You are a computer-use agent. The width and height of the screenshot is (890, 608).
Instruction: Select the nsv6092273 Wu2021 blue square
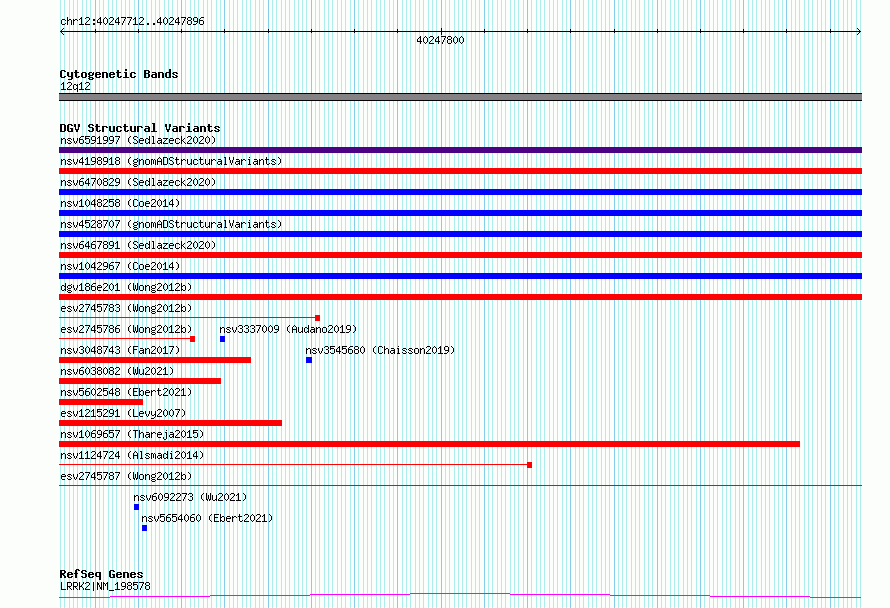(136, 507)
